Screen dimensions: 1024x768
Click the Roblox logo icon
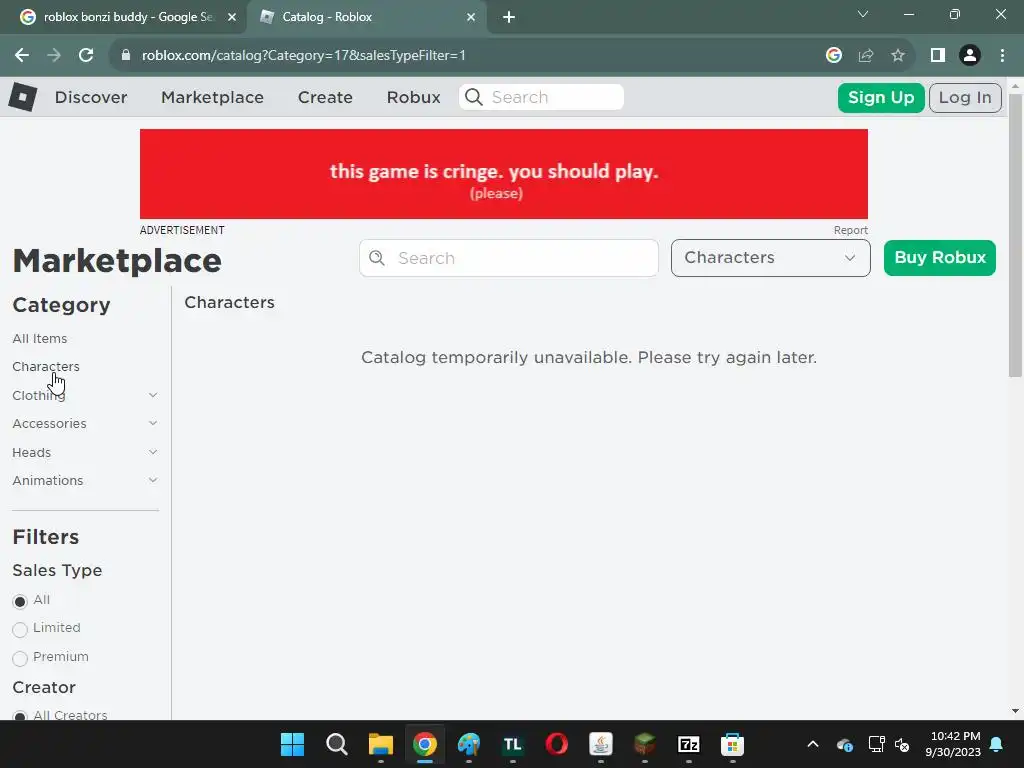pyautogui.click(x=22, y=97)
